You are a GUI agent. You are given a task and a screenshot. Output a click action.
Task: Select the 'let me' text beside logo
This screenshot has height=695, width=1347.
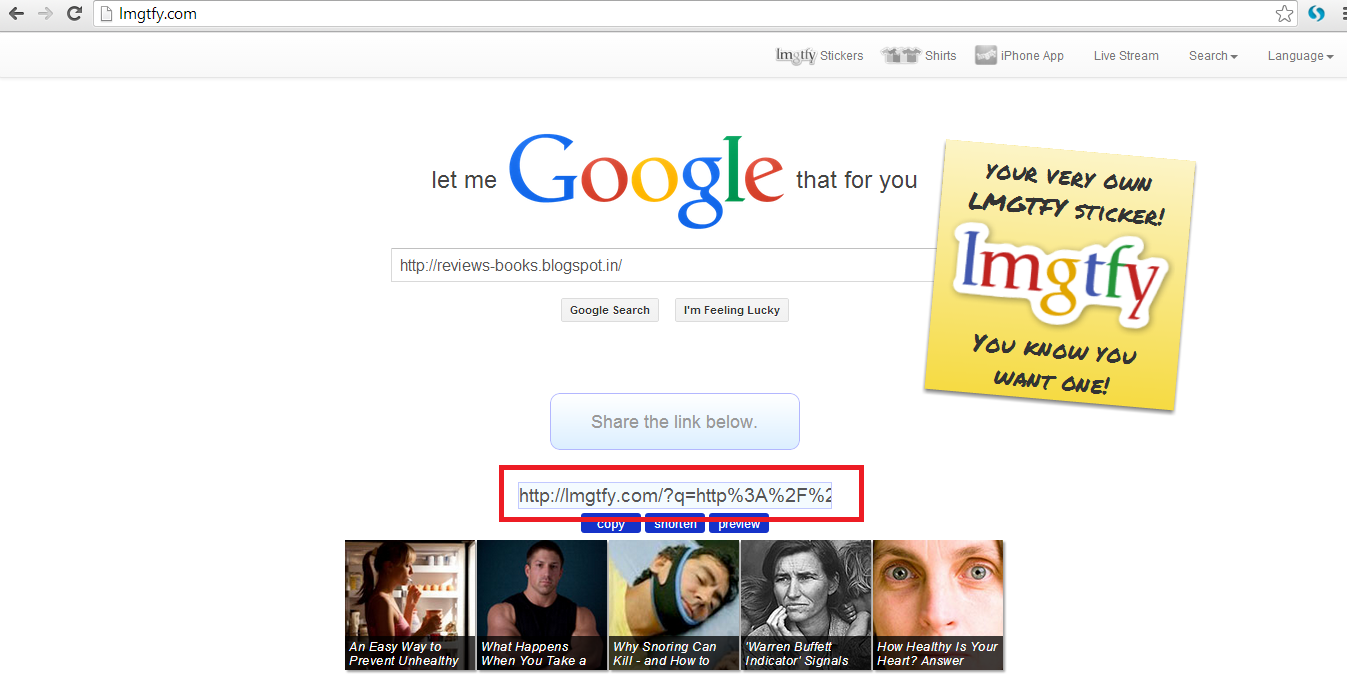[x=464, y=180]
